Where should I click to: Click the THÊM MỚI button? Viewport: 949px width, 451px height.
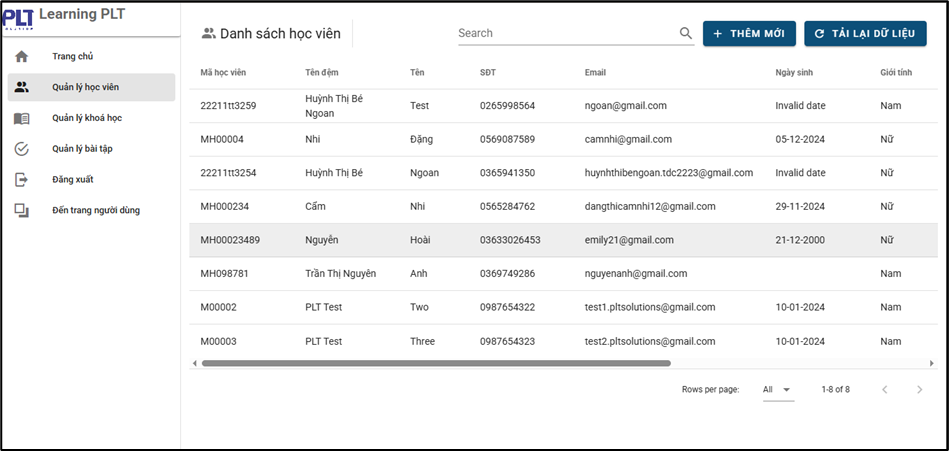pos(749,33)
